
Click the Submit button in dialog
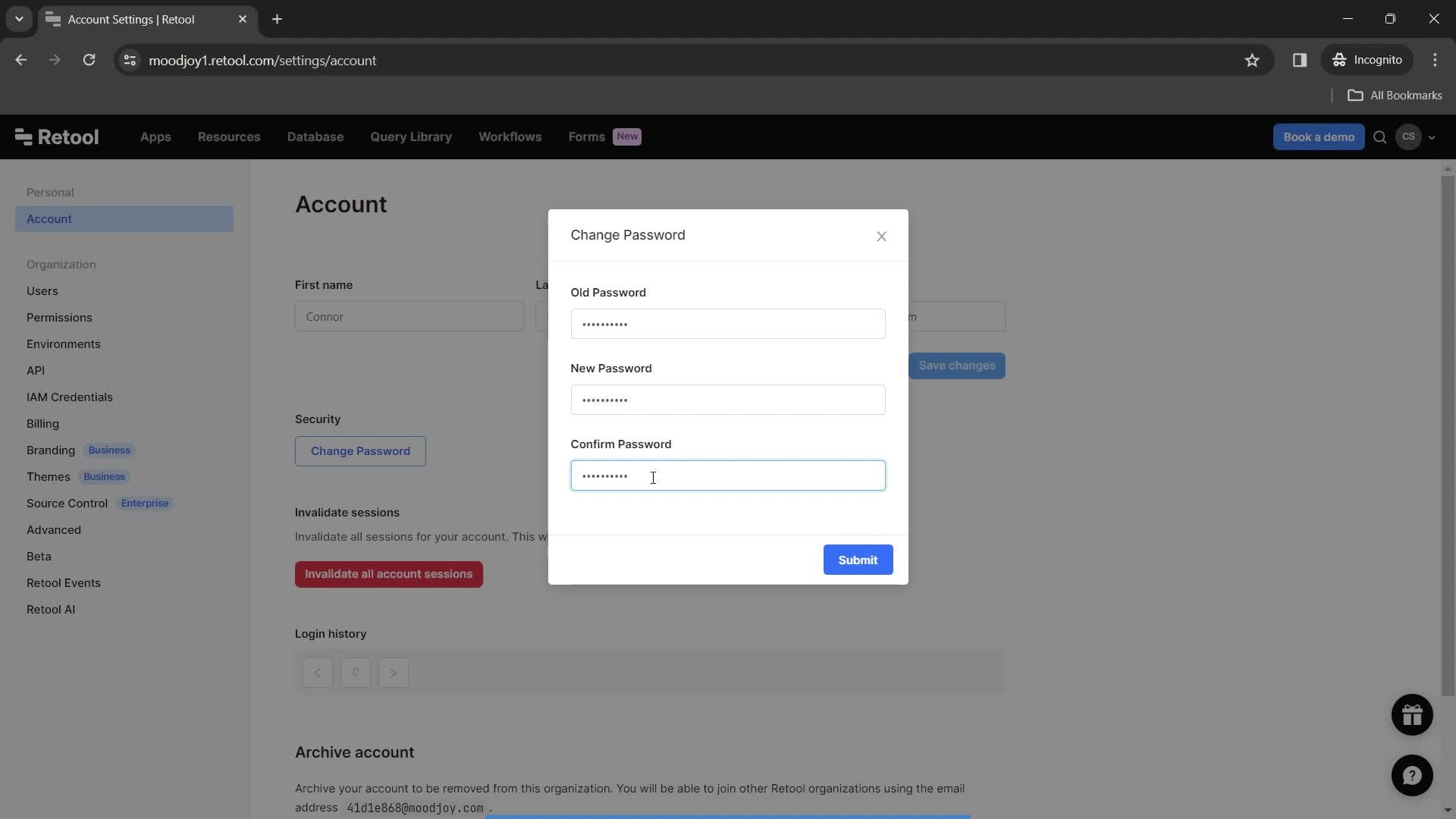(858, 559)
